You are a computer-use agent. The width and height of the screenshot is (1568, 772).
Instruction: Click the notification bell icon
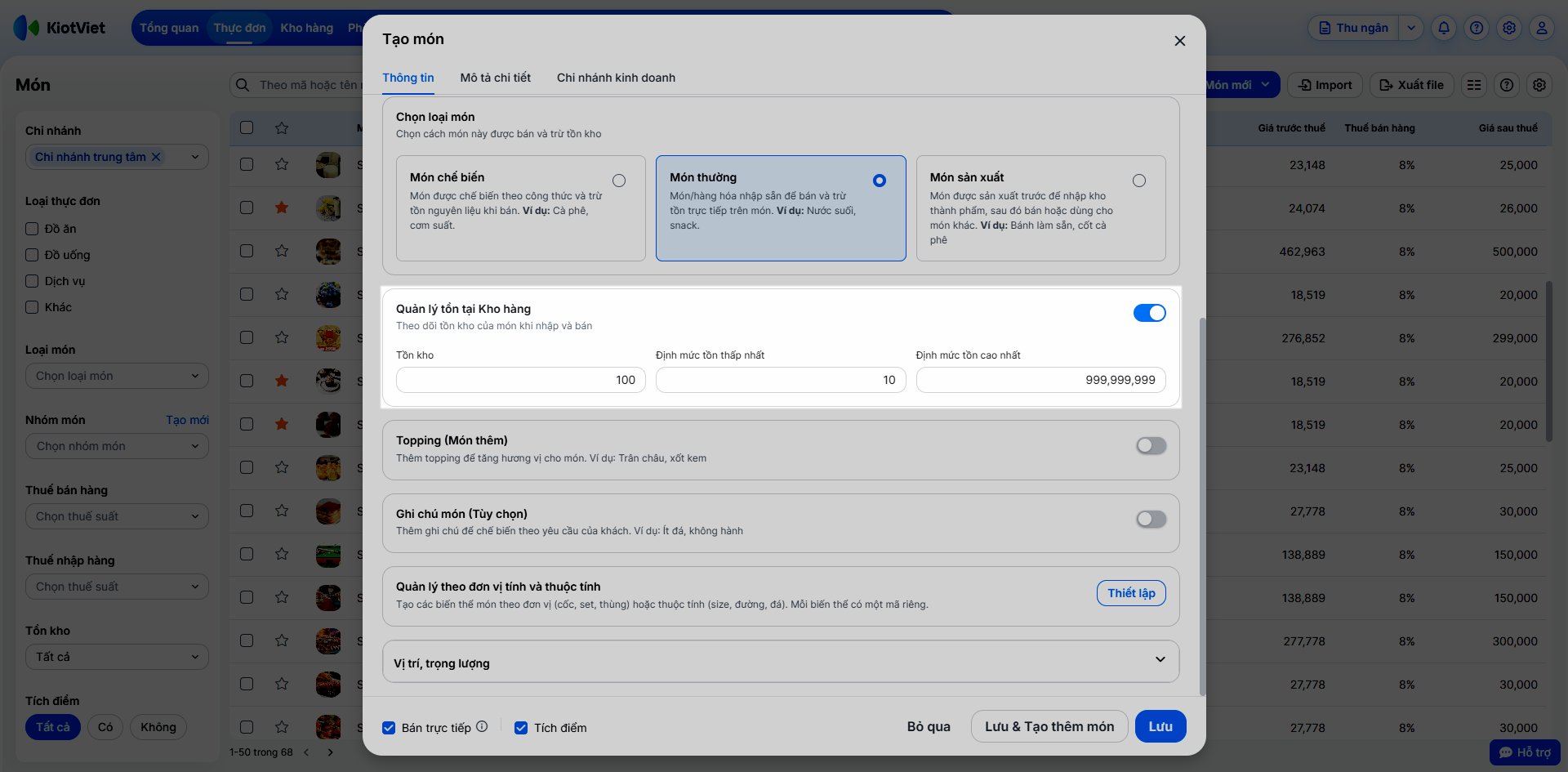(1444, 28)
